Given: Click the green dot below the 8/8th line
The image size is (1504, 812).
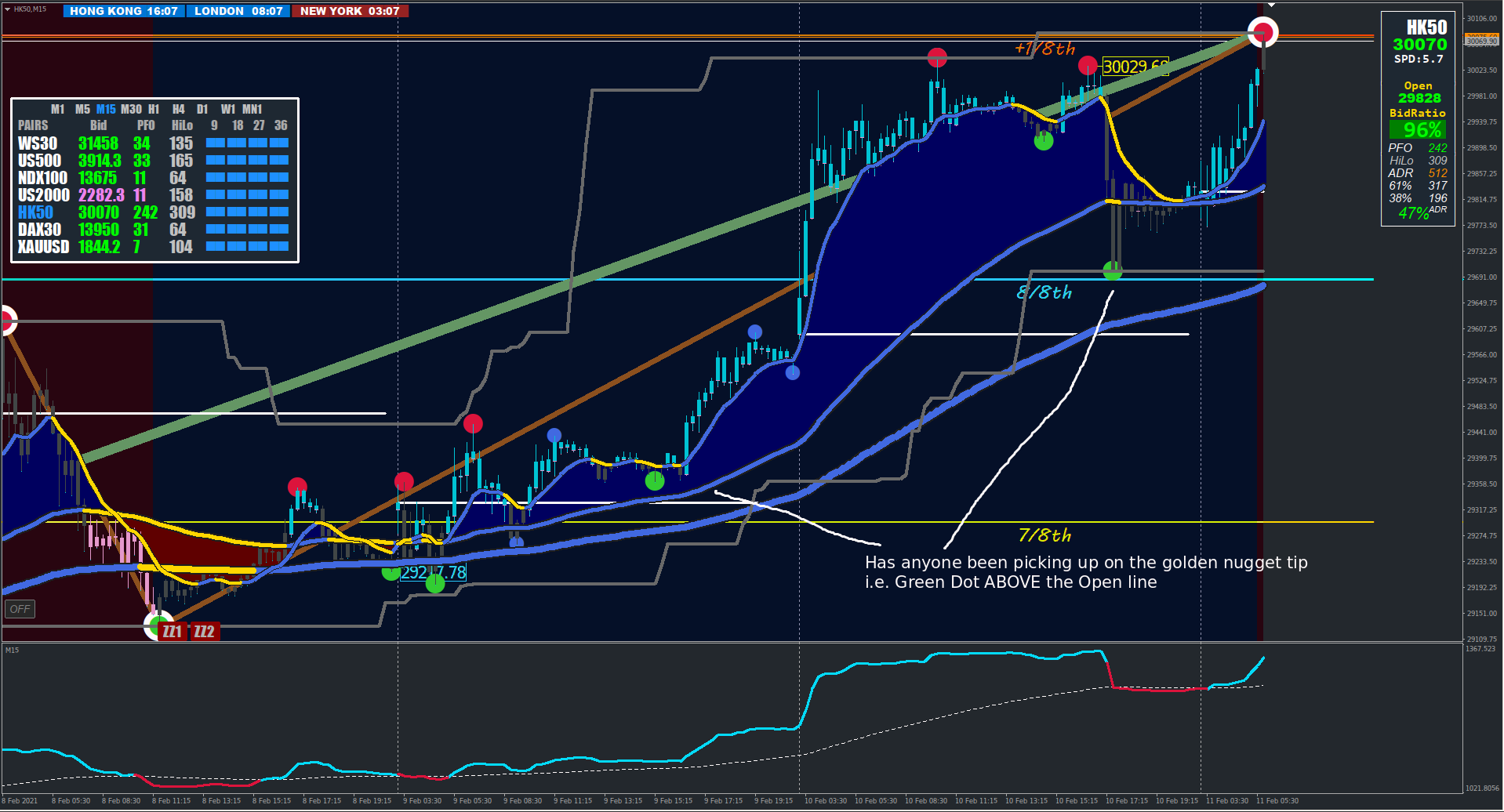Looking at the screenshot, I should point(1113,271).
